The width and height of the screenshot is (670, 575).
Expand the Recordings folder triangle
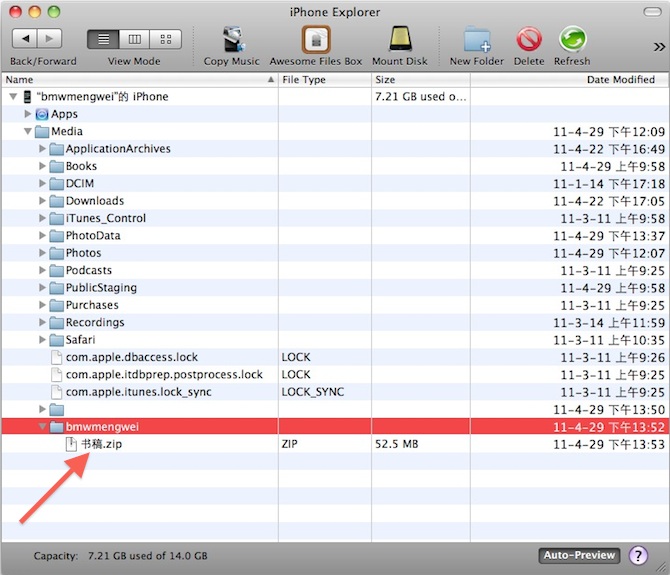coord(42,322)
